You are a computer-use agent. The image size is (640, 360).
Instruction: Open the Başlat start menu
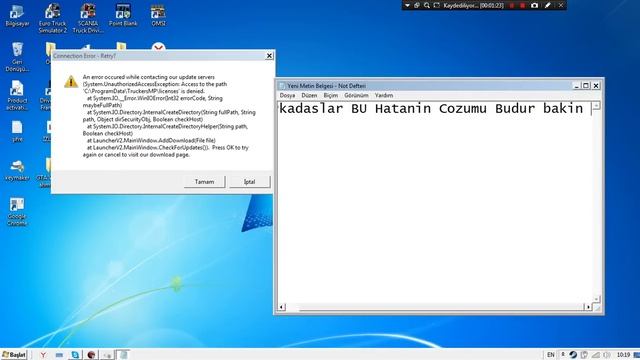(x=14, y=355)
